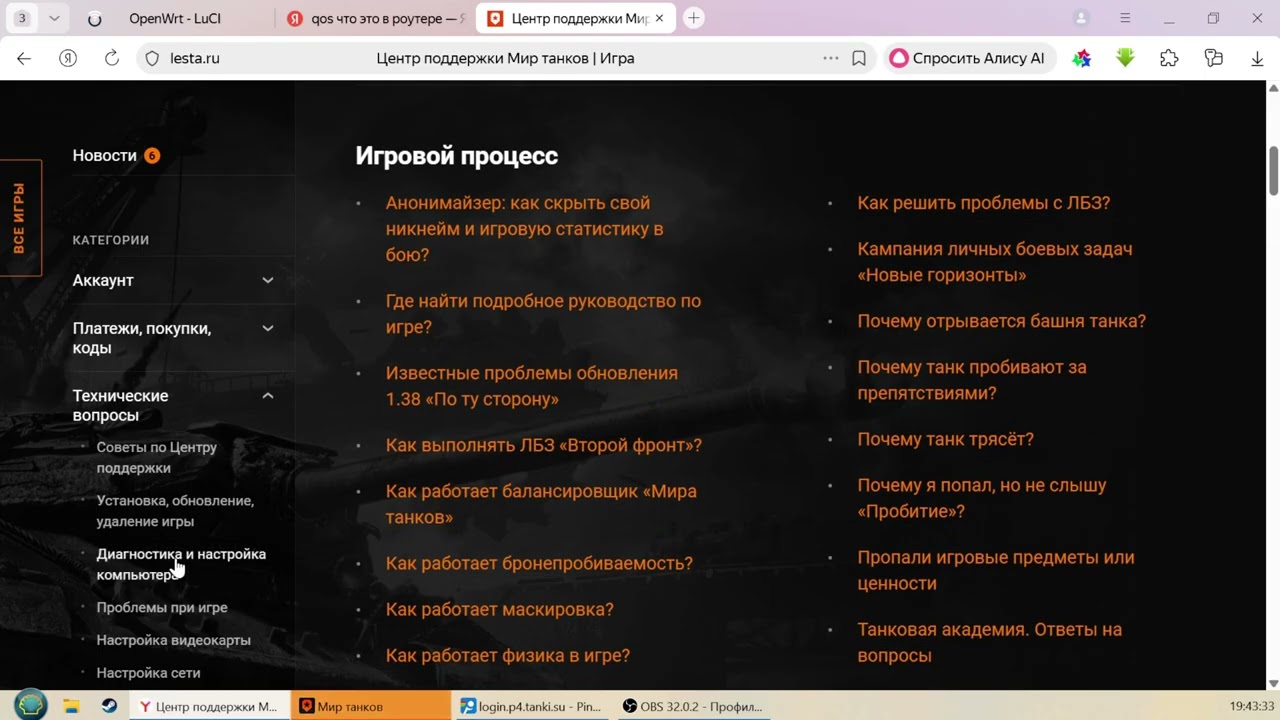Expand the Платежи, покупки, коды chevron
Screen dimensions: 1280x720
click(268, 328)
